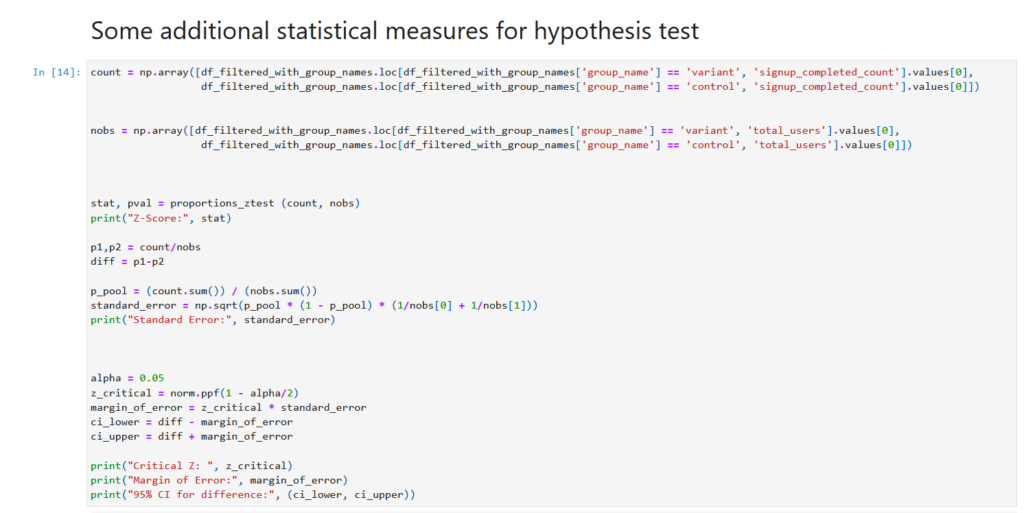Click the 'alpha = 0.05' line
Image resolution: width=1024 pixels, height=513 pixels.
pyautogui.click(x=127, y=378)
